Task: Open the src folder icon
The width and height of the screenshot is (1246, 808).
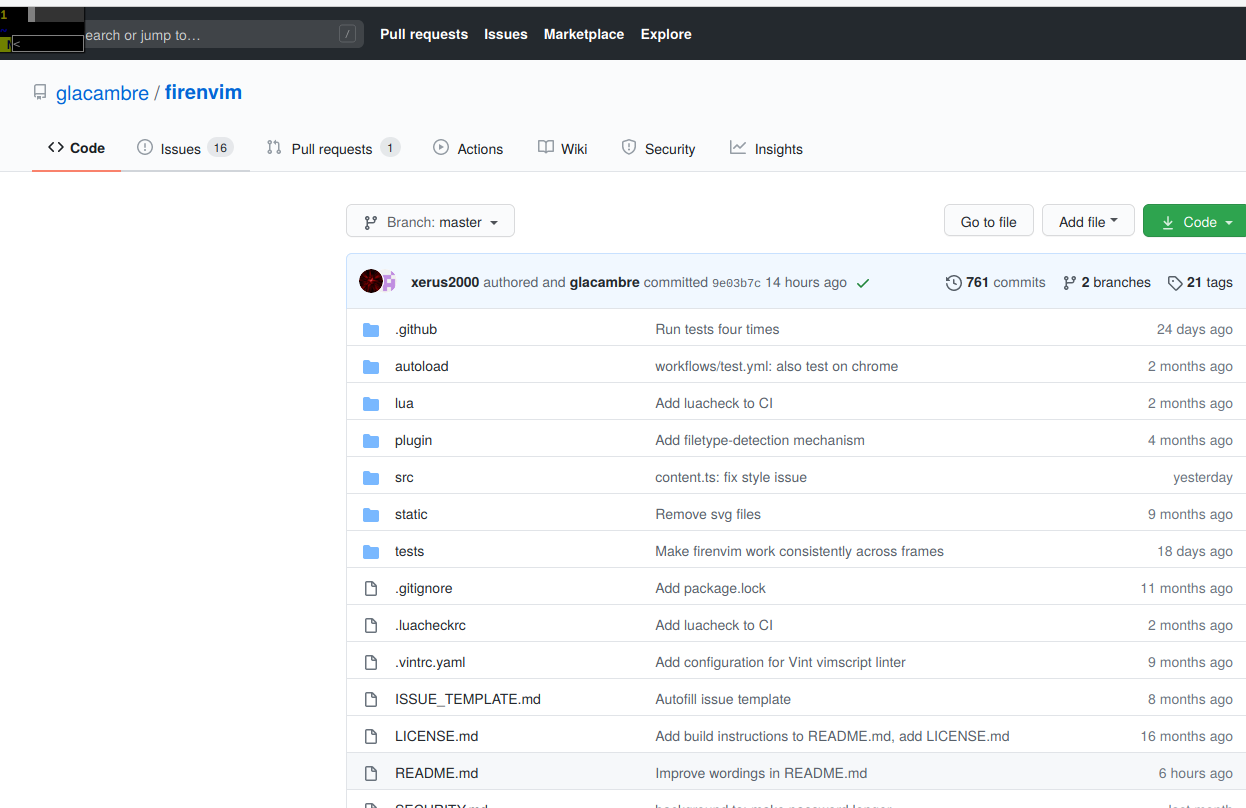Action: [371, 477]
